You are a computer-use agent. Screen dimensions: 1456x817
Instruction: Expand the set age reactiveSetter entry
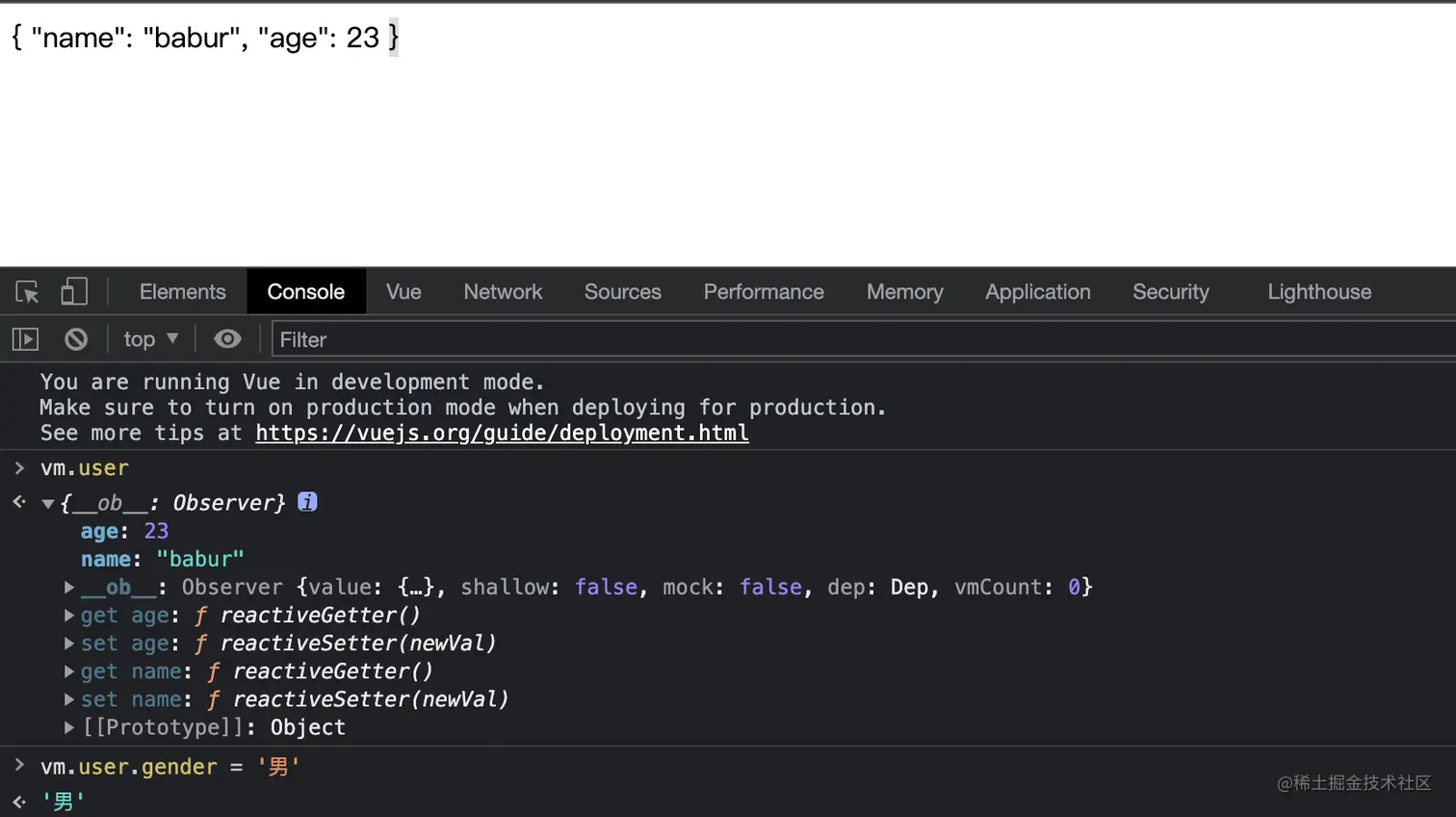tap(69, 643)
